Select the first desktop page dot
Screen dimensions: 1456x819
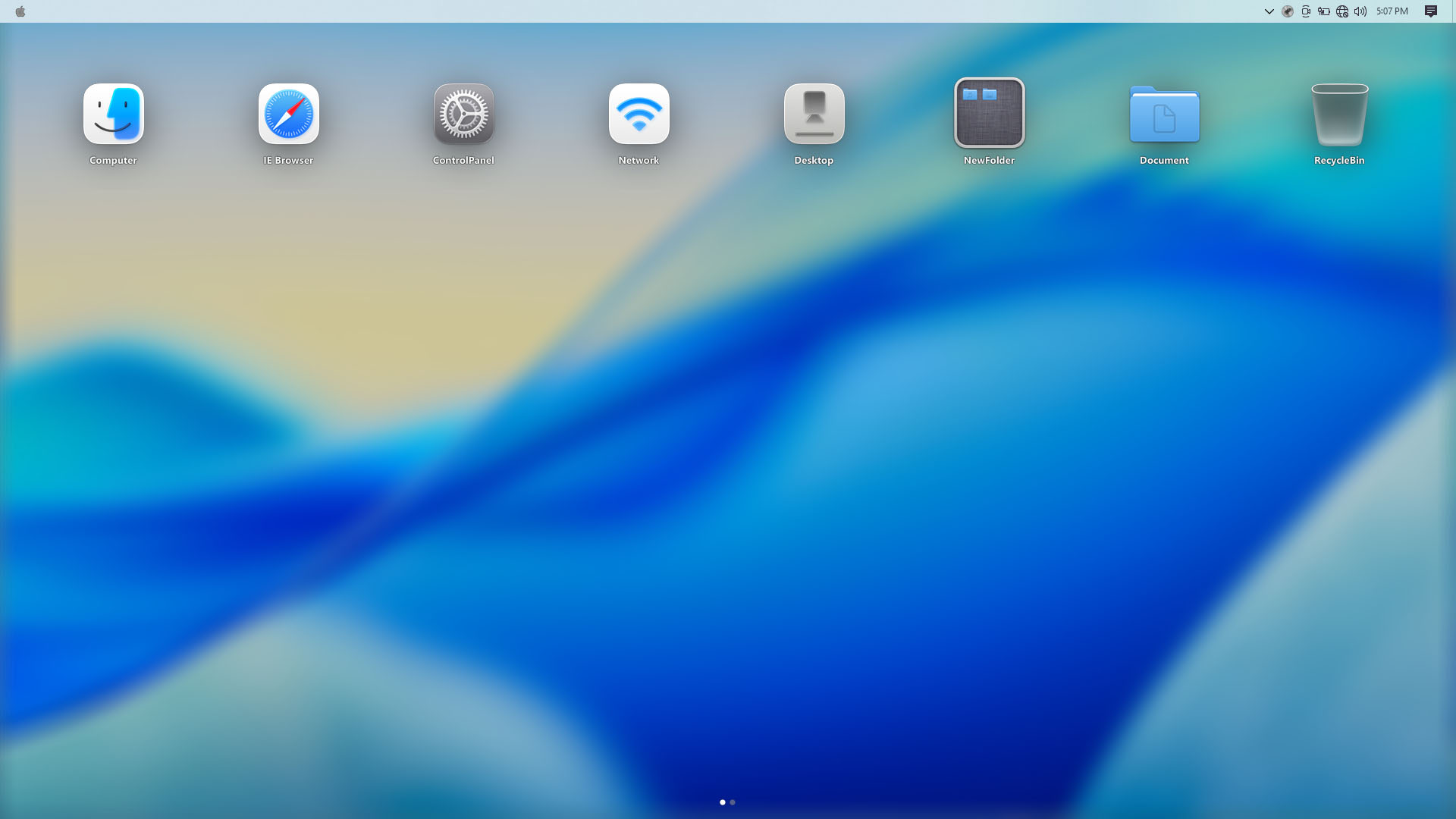click(x=722, y=802)
